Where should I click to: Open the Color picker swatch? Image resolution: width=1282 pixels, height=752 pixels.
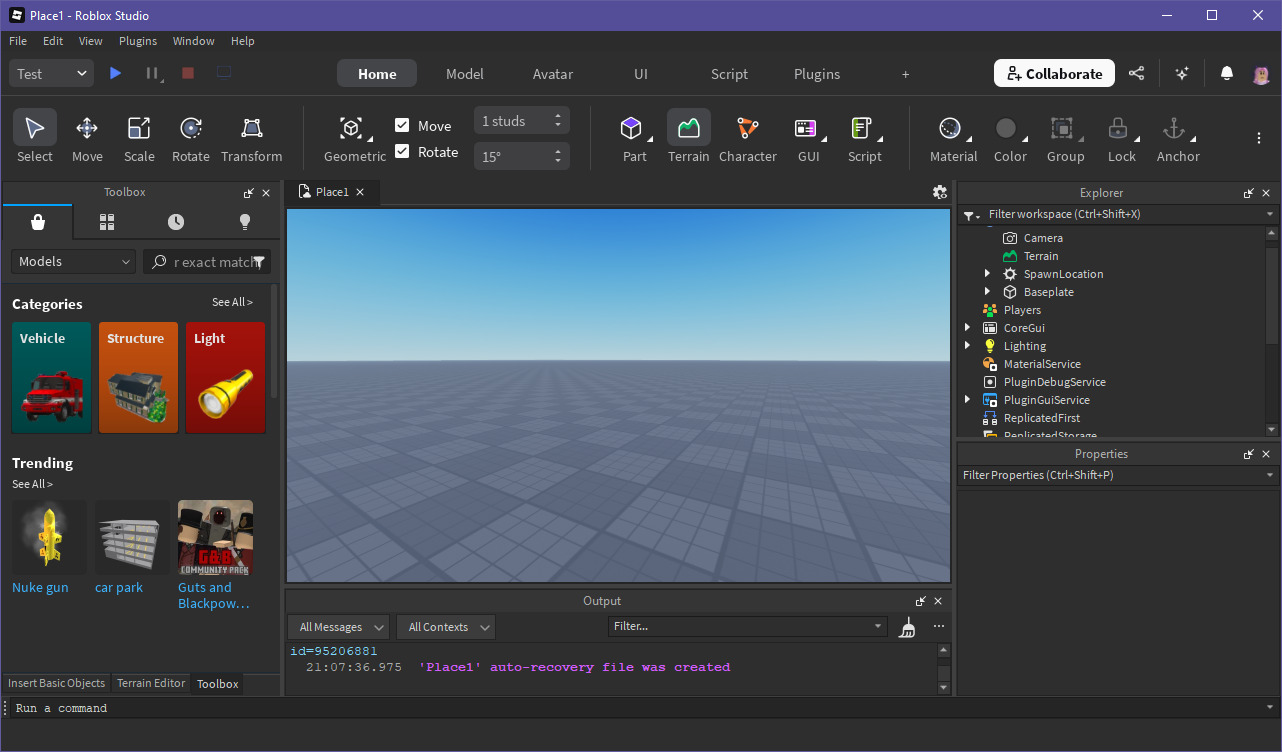coord(1006,128)
